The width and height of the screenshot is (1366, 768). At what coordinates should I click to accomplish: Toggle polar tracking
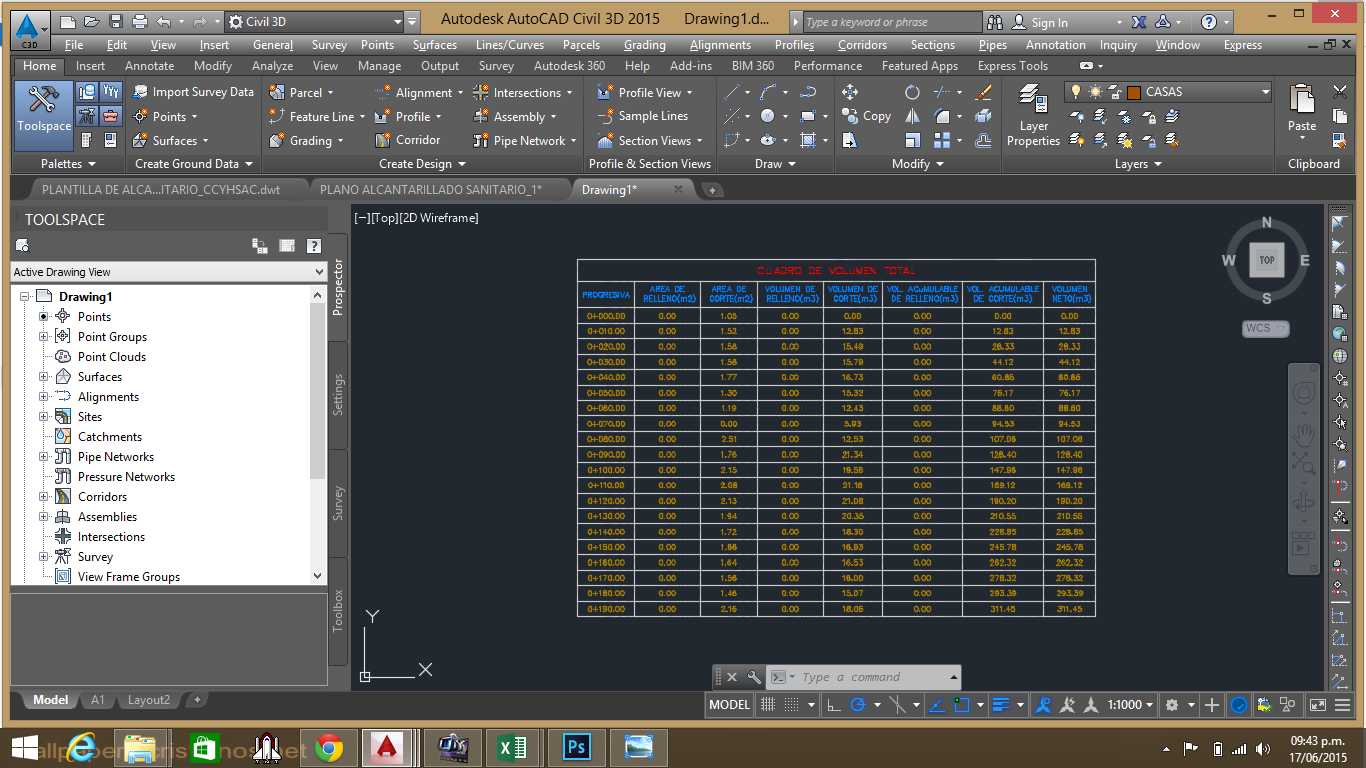pos(858,705)
